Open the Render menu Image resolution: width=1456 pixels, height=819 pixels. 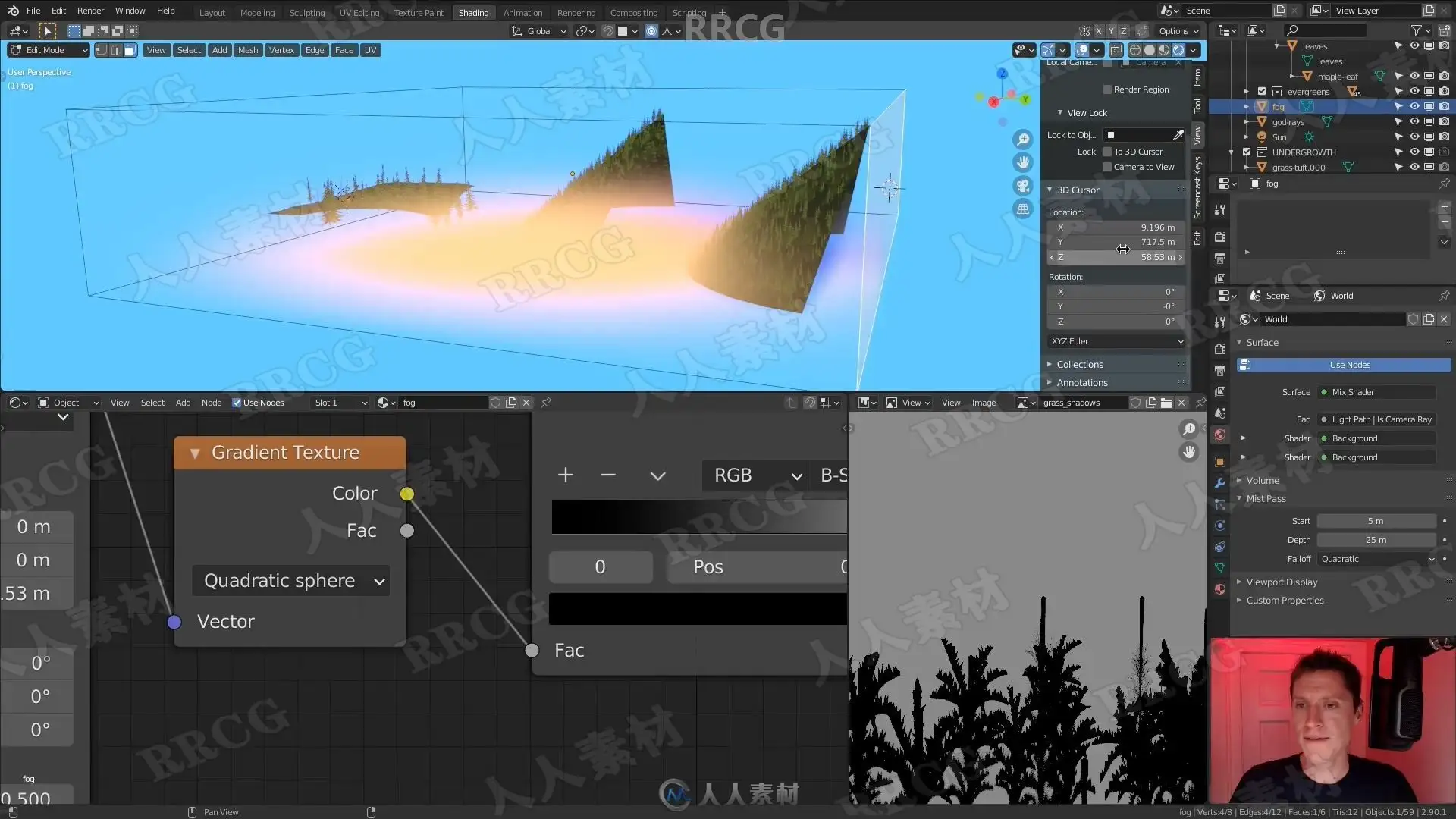click(x=90, y=11)
